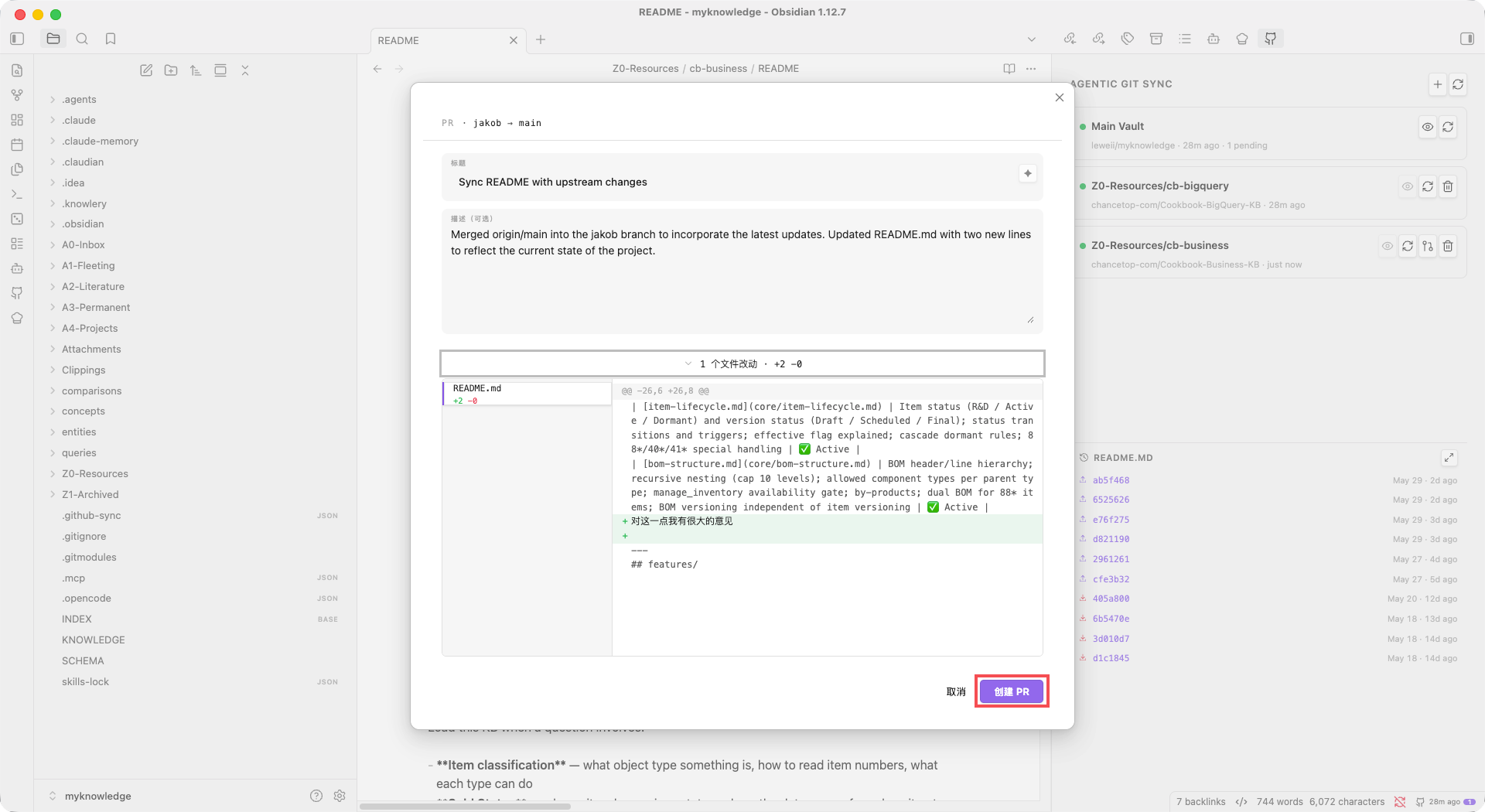Image resolution: width=1485 pixels, height=812 pixels.
Task: Open the archive box tab in right sidebar
Action: click(x=1156, y=39)
